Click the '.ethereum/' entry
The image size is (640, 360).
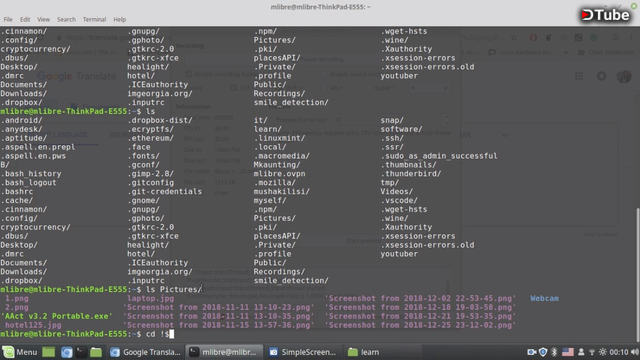150,138
